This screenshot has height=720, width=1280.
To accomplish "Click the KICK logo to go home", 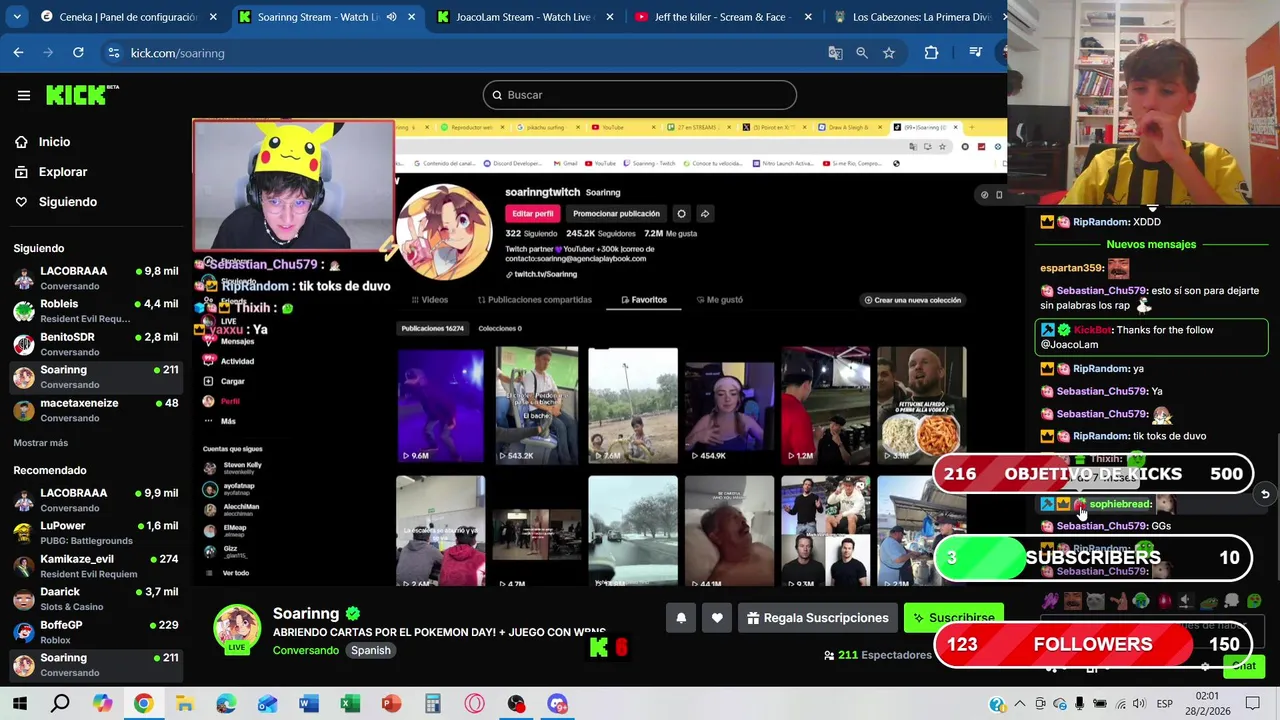I will pos(82,95).
